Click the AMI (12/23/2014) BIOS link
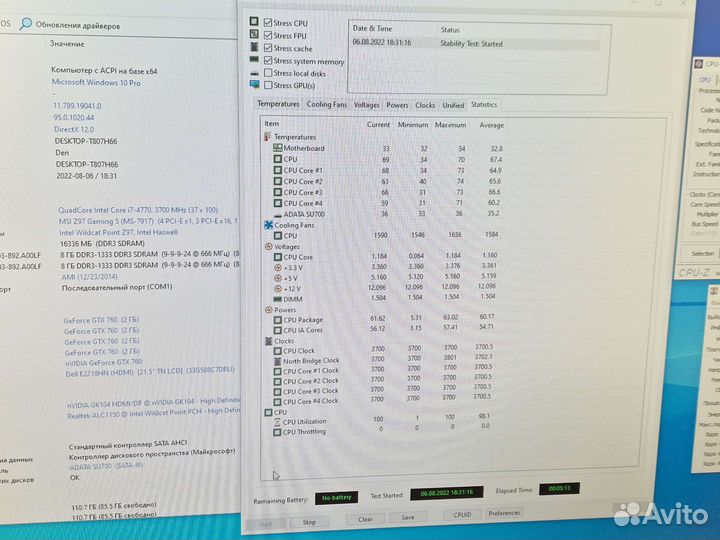 (x=90, y=277)
